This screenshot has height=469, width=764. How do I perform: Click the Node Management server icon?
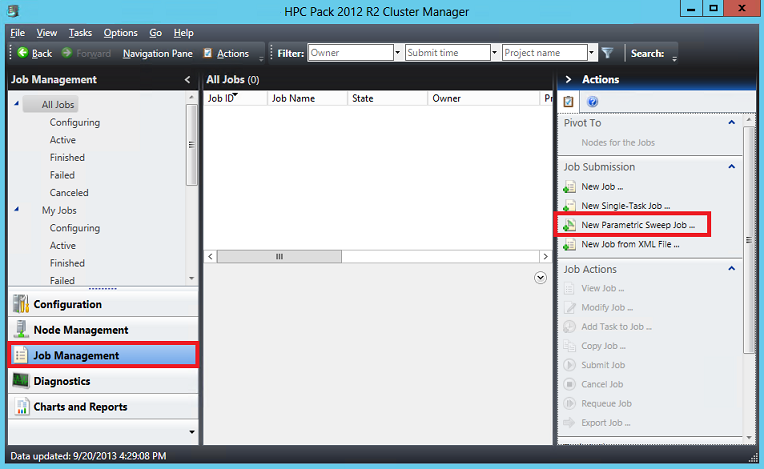[x=21, y=330]
